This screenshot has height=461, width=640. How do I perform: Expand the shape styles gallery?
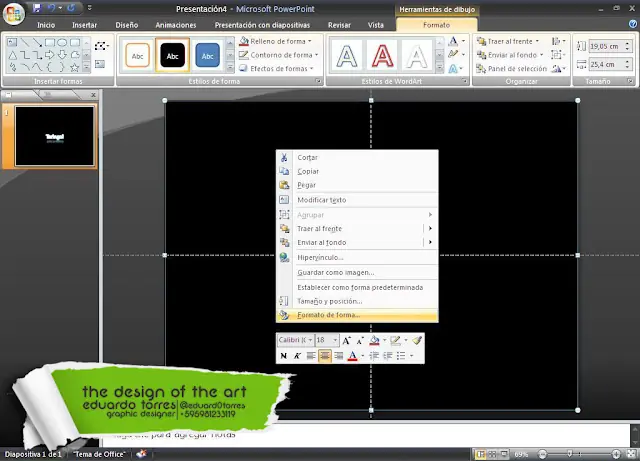coord(230,67)
